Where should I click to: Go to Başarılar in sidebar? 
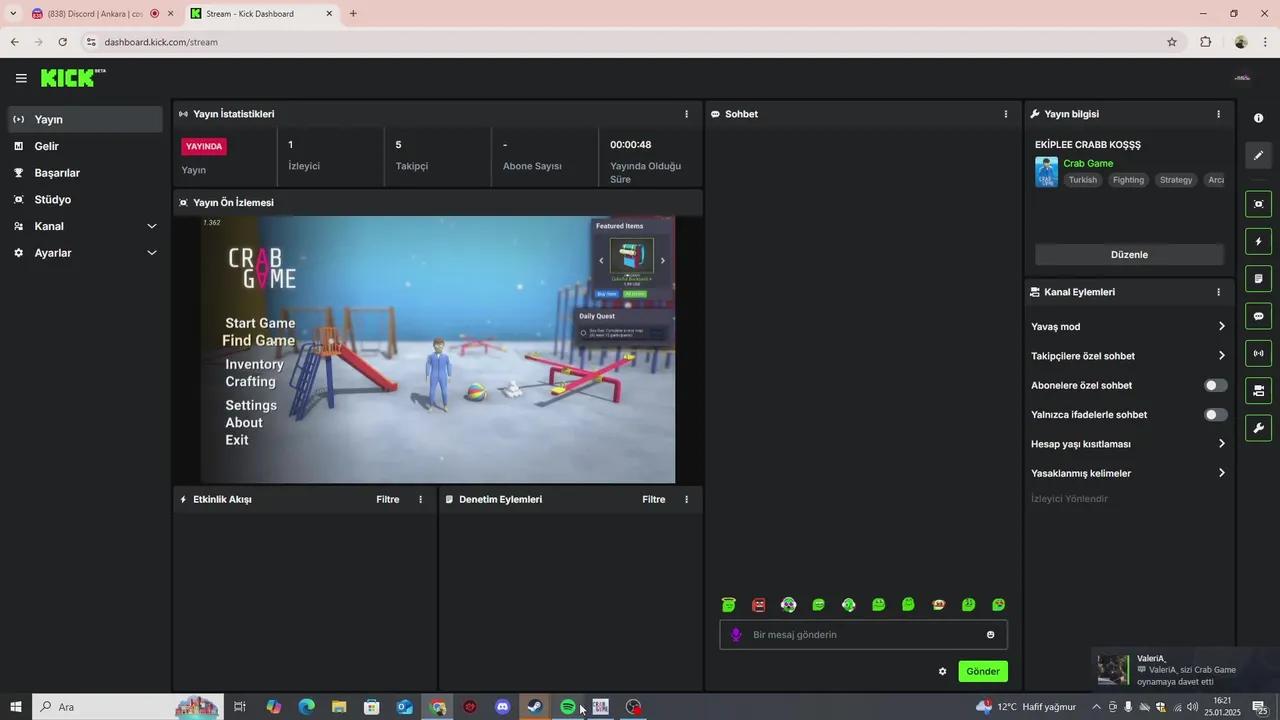(x=57, y=173)
